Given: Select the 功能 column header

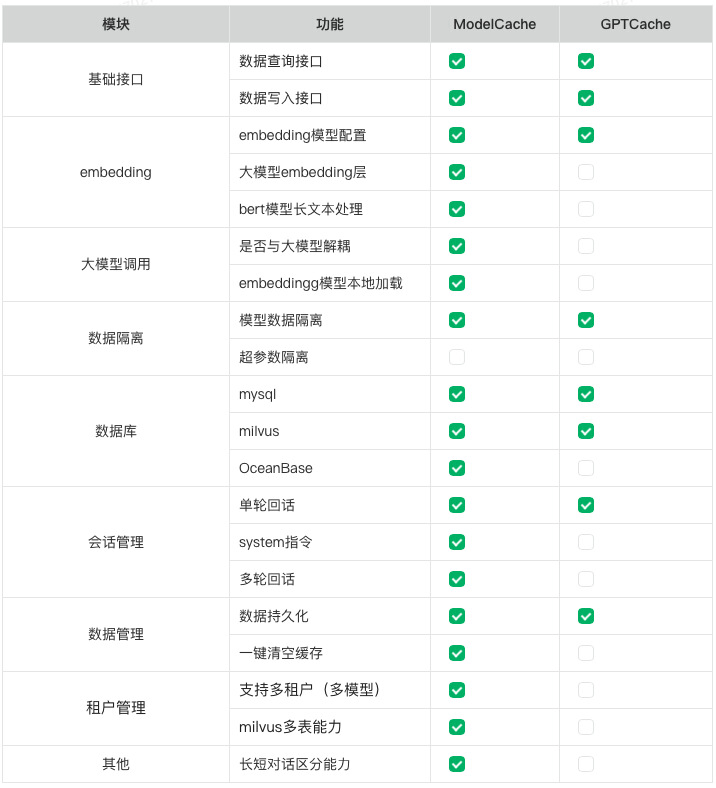Looking at the screenshot, I should [329, 24].
